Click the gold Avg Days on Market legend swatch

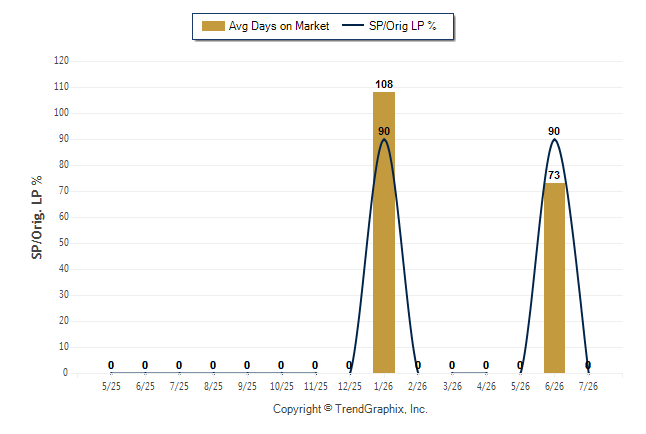pyautogui.click(x=213, y=26)
